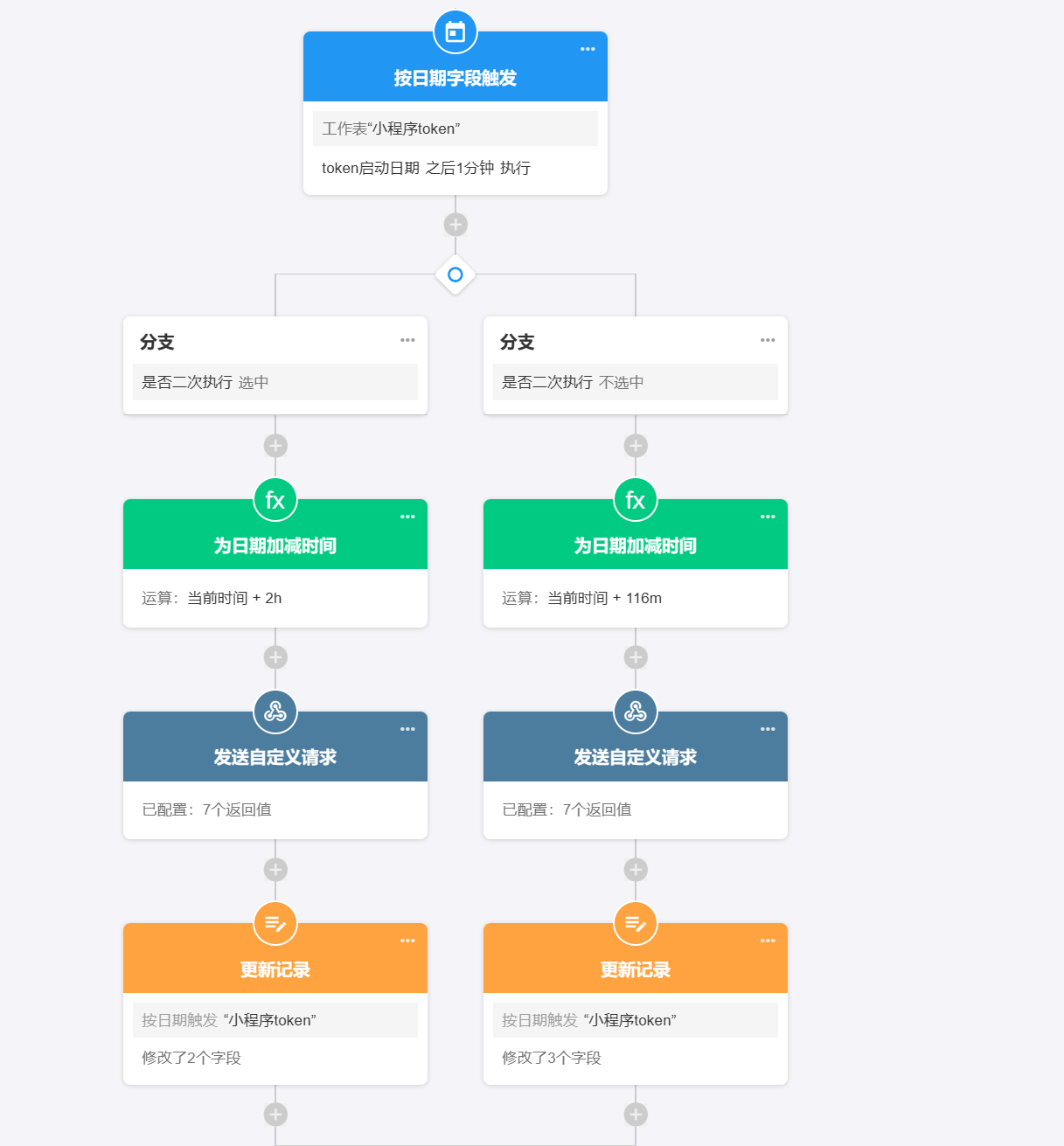Image resolution: width=1064 pixels, height=1146 pixels.
Task: Click the calendar trigger icon at top
Action: [456, 32]
